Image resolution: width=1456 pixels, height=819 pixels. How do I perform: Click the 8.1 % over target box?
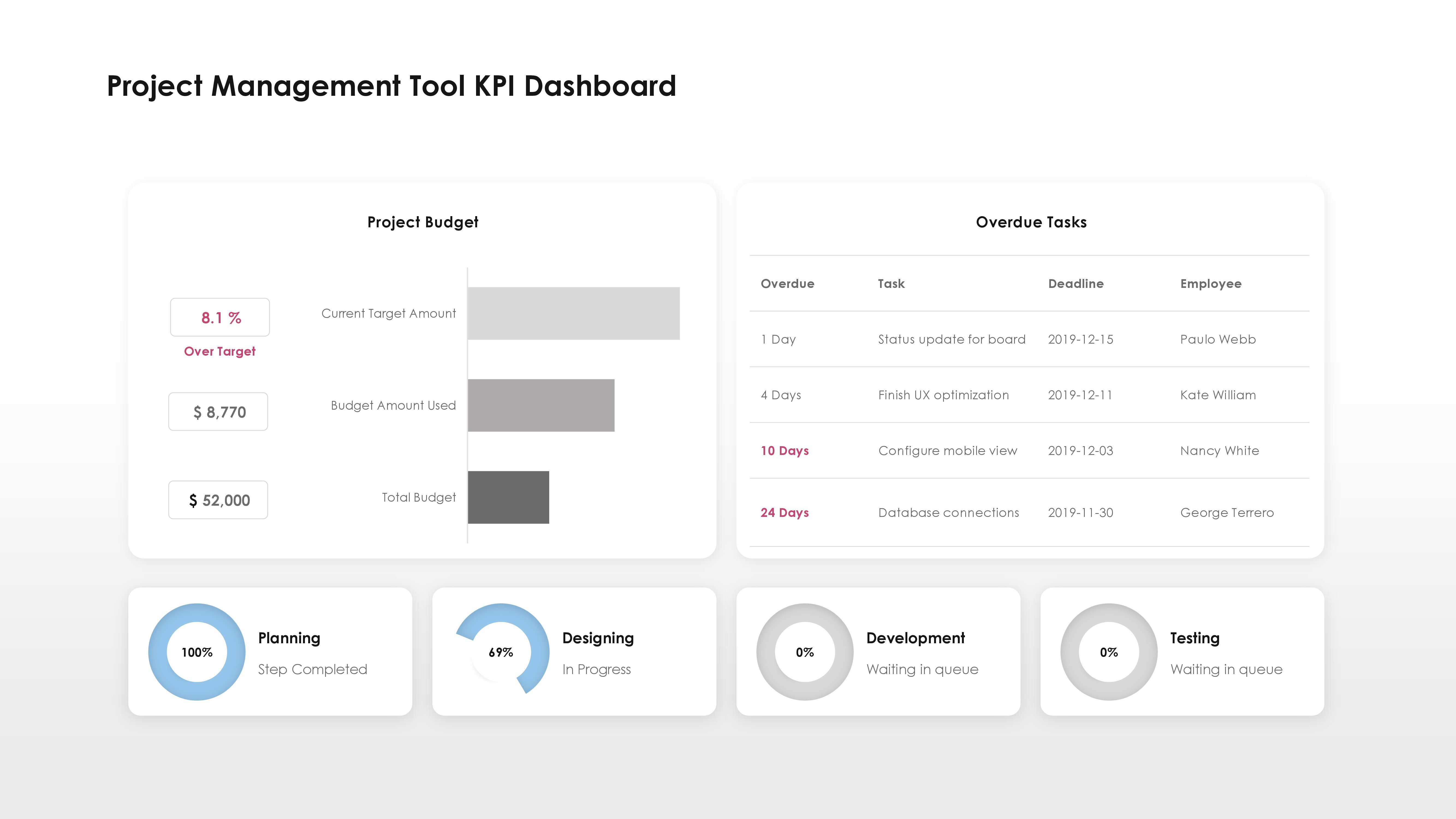pyautogui.click(x=220, y=317)
